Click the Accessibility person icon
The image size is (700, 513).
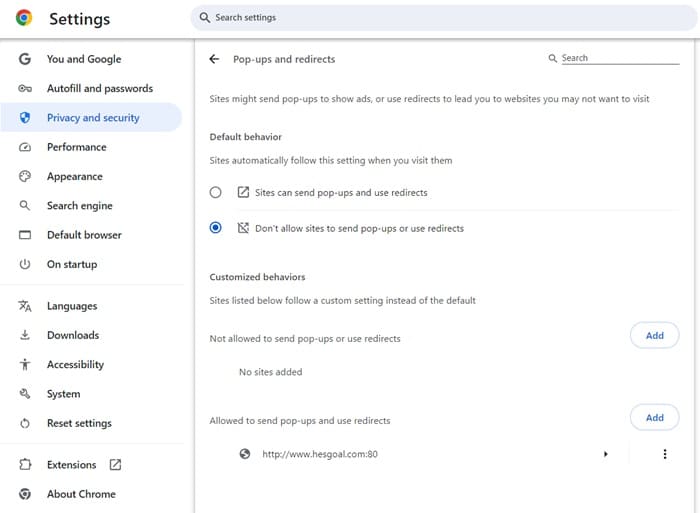click(x=25, y=364)
